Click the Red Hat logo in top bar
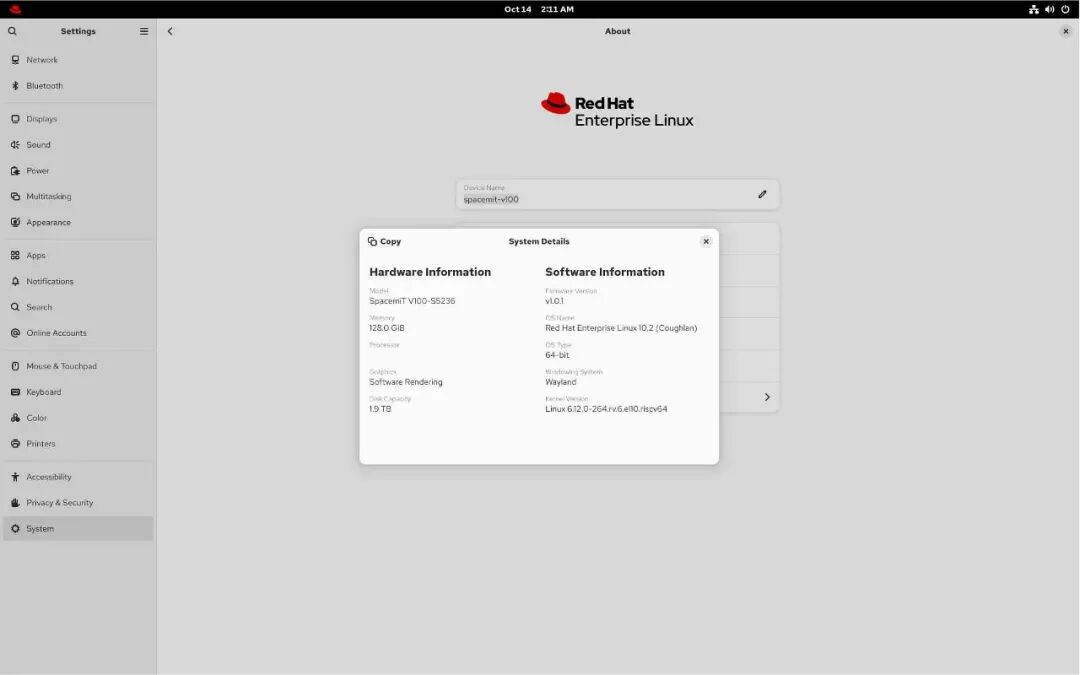Viewport: 1080px width, 675px height. point(15,9)
